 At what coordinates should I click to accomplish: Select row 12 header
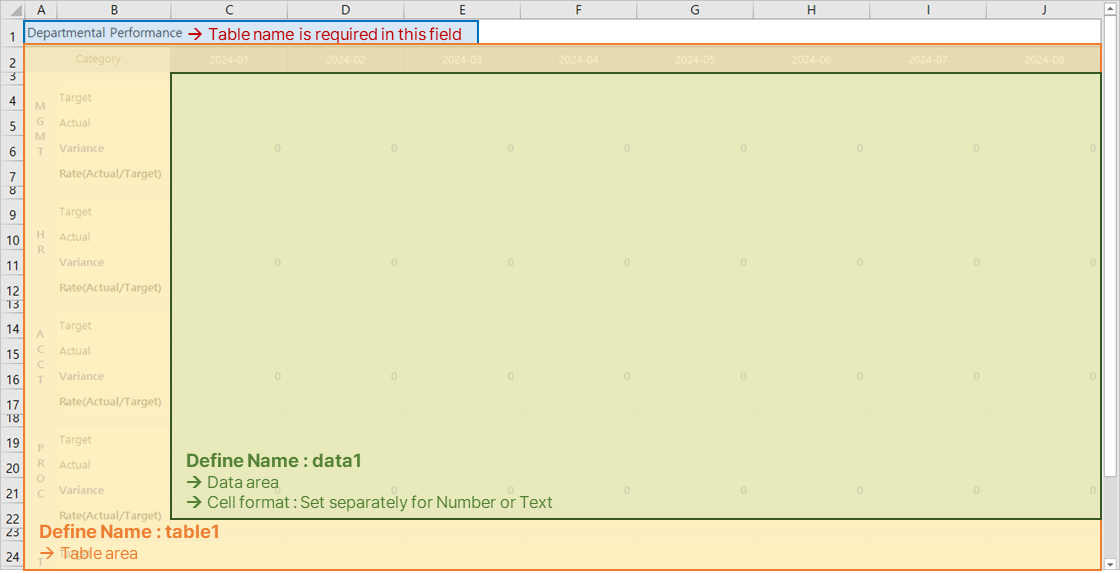[x=12, y=288]
